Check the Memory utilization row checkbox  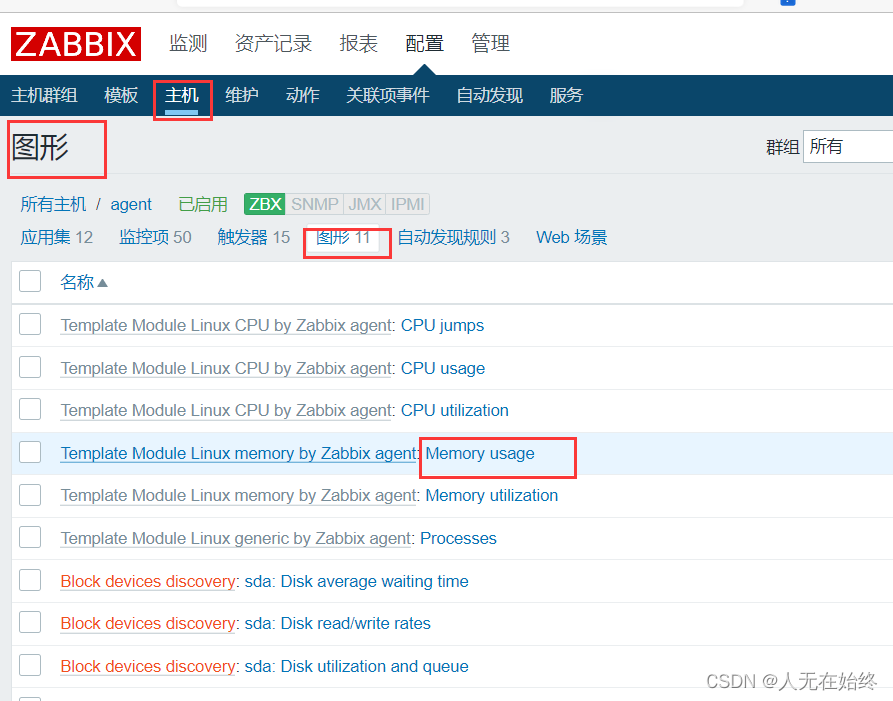[x=30, y=495]
